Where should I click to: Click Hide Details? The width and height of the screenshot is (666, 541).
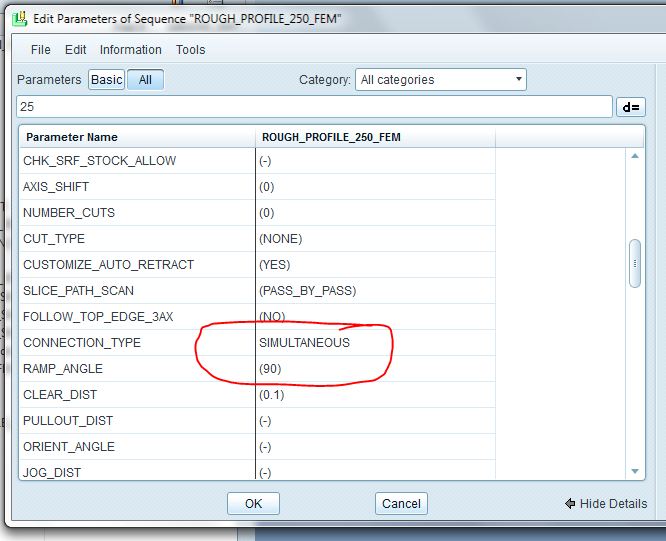[x=606, y=504]
